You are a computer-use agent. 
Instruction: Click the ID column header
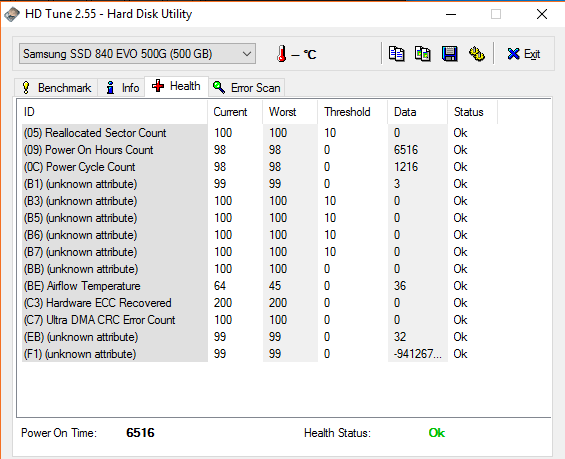coord(115,112)
